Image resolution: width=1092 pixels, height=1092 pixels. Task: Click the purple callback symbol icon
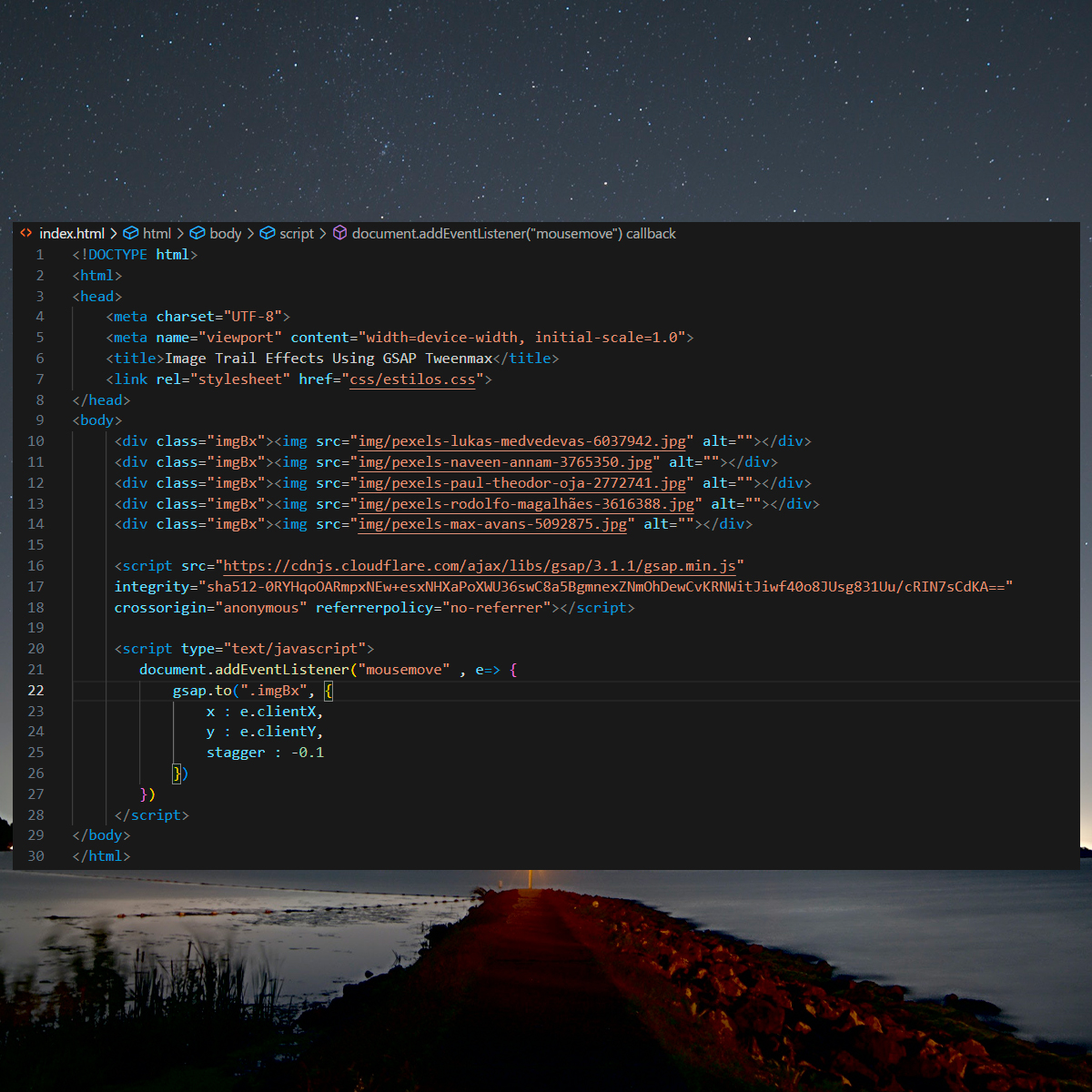click(x=339, y=233)
